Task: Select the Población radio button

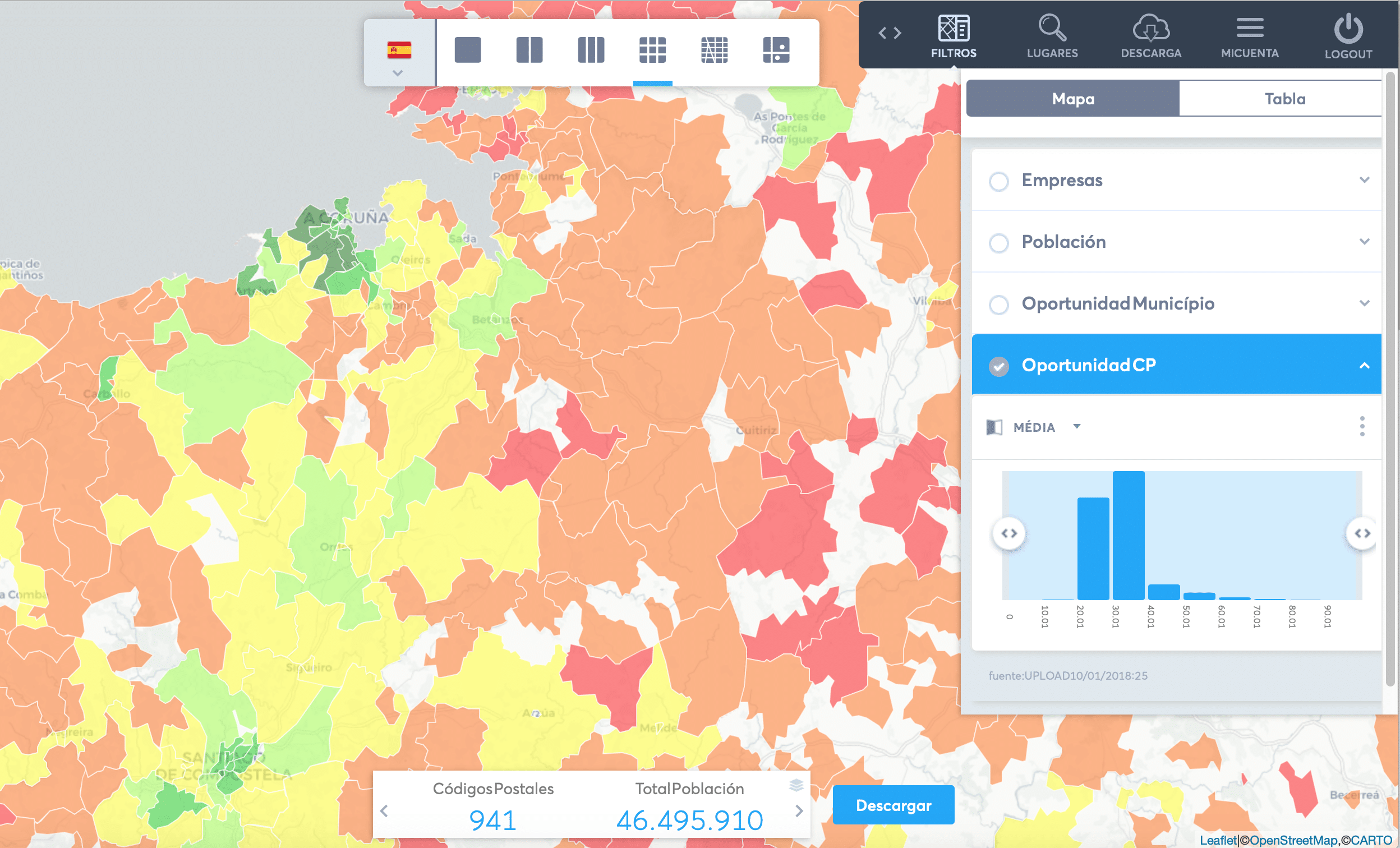Action: [x=998, y=242]
